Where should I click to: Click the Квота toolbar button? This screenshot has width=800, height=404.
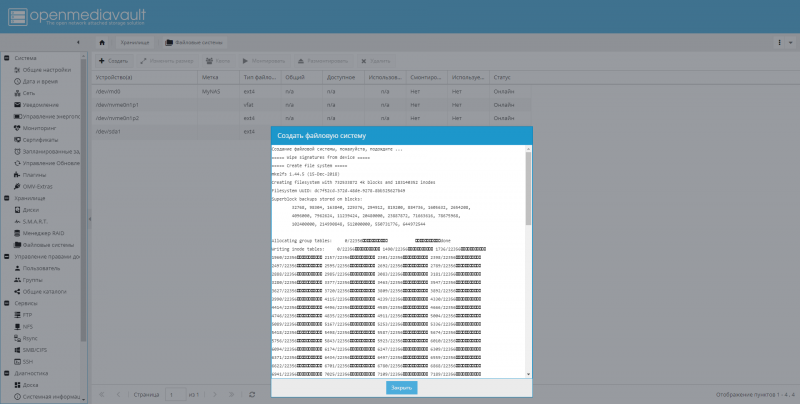(x=217, y=61)
